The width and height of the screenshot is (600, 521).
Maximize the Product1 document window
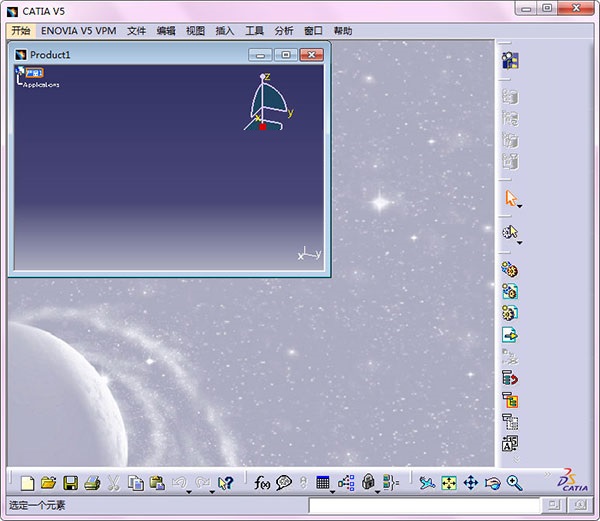coord(285,55)
